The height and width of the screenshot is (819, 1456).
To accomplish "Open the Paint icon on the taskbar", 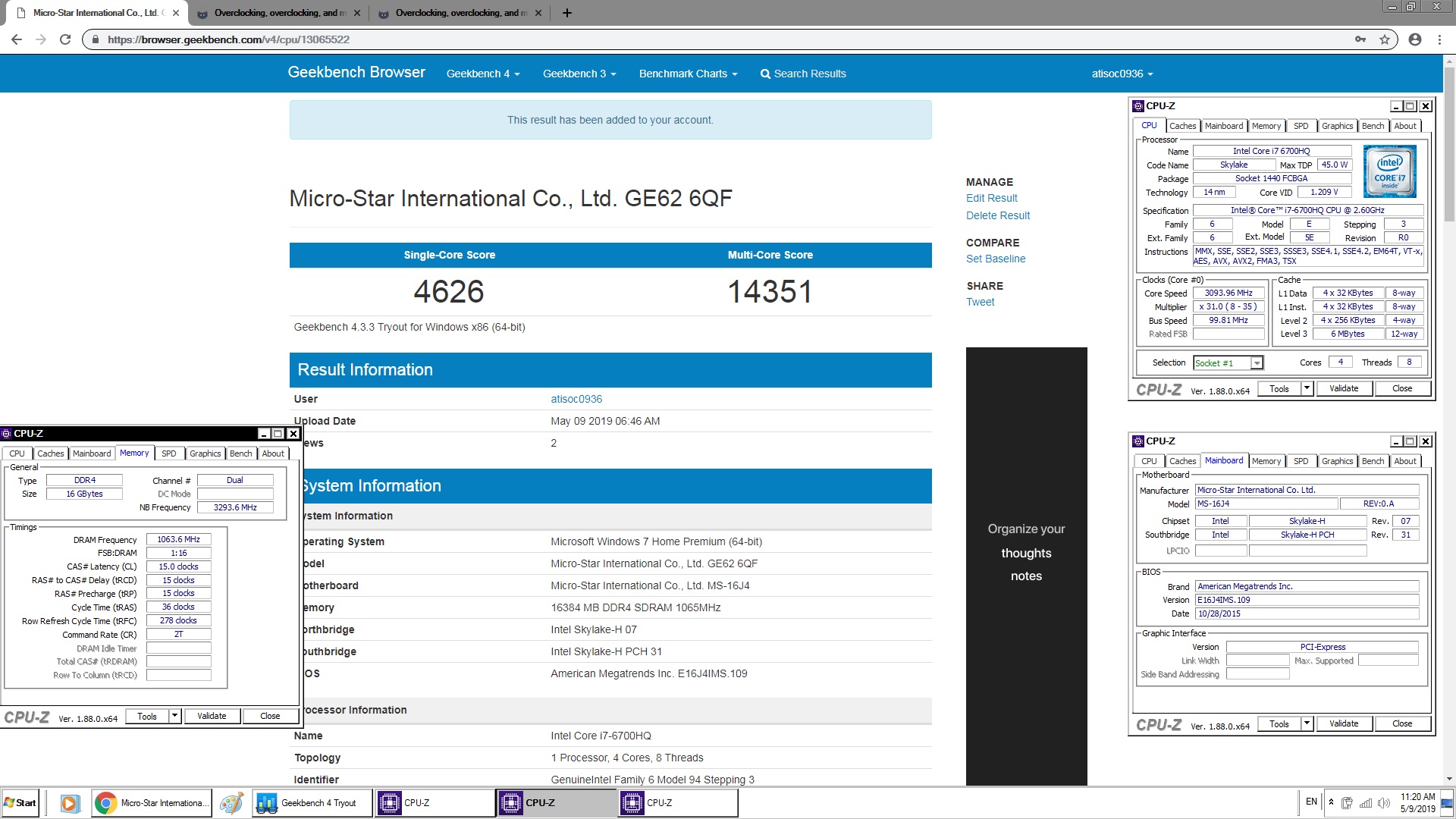I will click(231, 803).
